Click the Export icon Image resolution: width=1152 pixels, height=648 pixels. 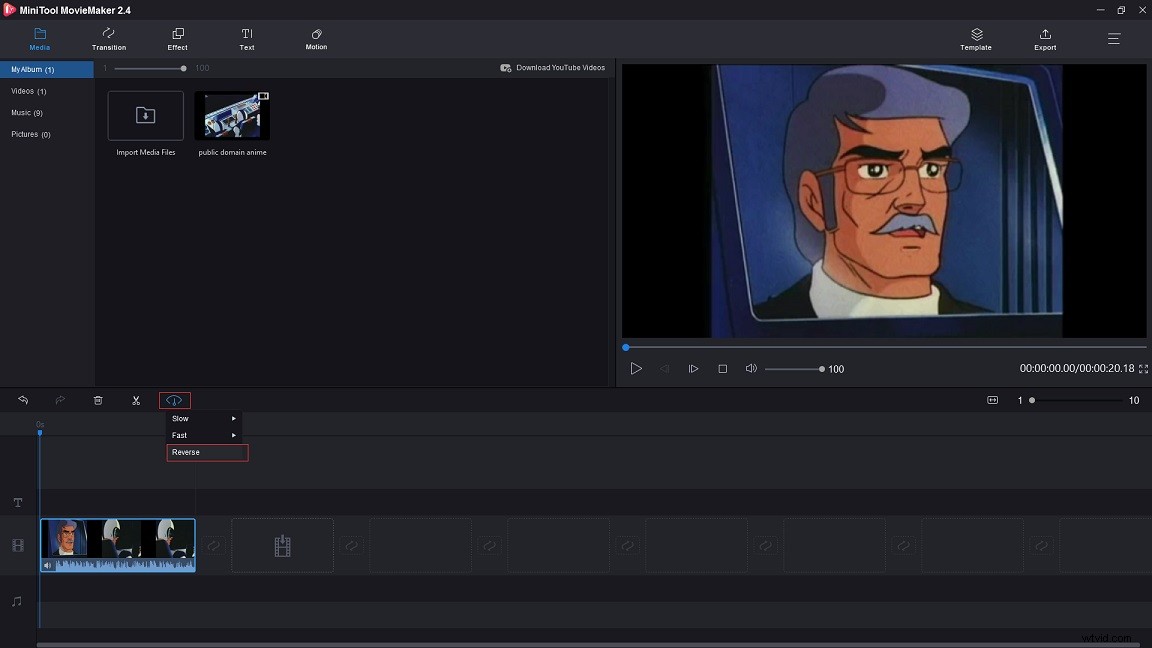pos(1044,39)
